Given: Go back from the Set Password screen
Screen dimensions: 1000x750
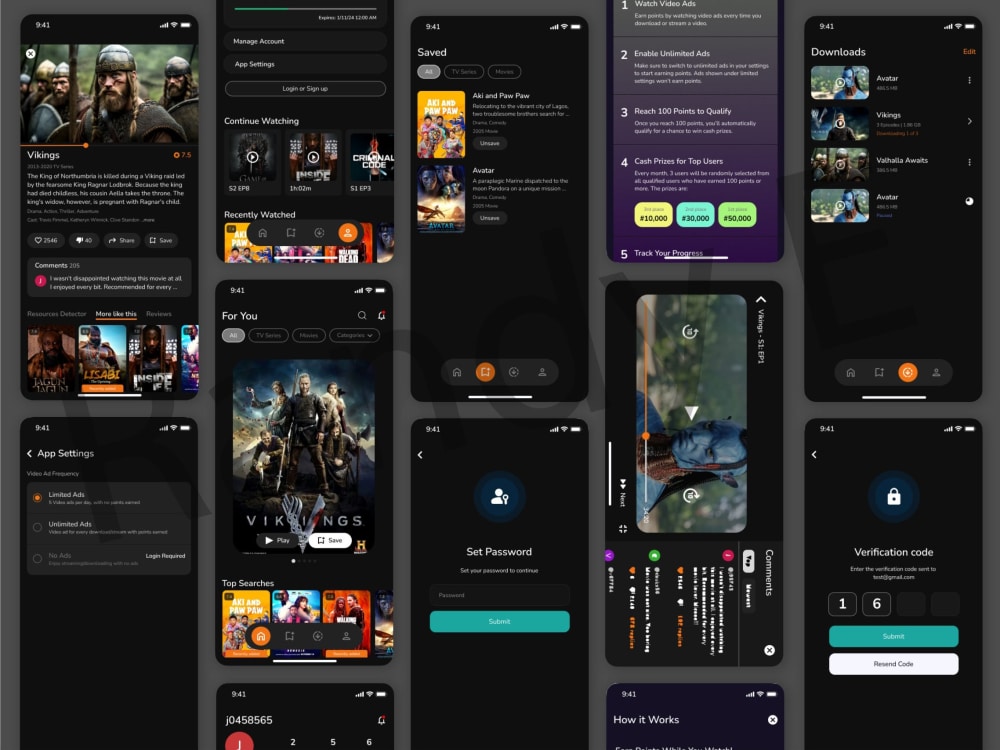Looking at the screenshot, I should pyautogui.click(x=420, y=455).
